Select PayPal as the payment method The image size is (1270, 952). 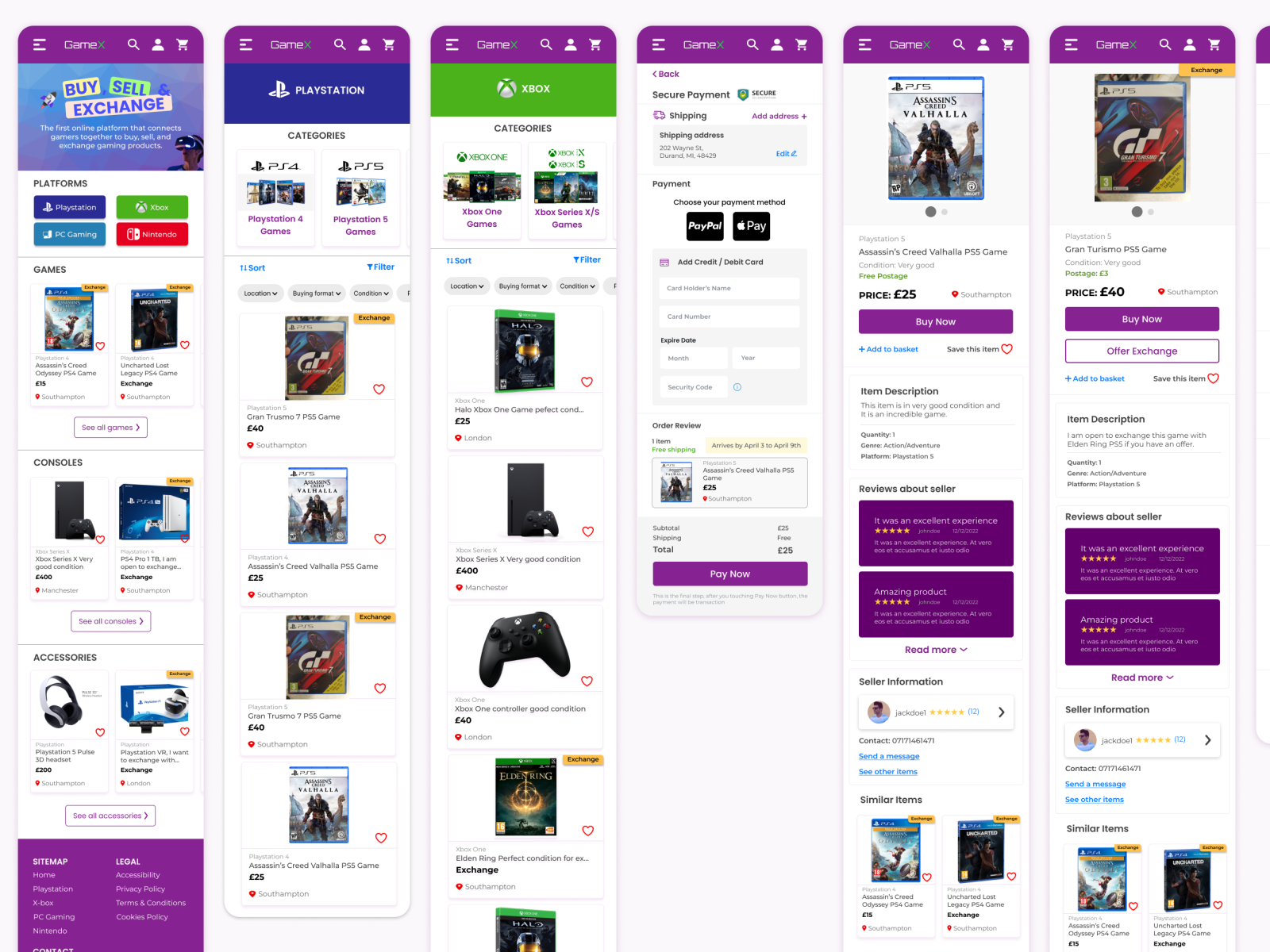(x=704, y=226)
